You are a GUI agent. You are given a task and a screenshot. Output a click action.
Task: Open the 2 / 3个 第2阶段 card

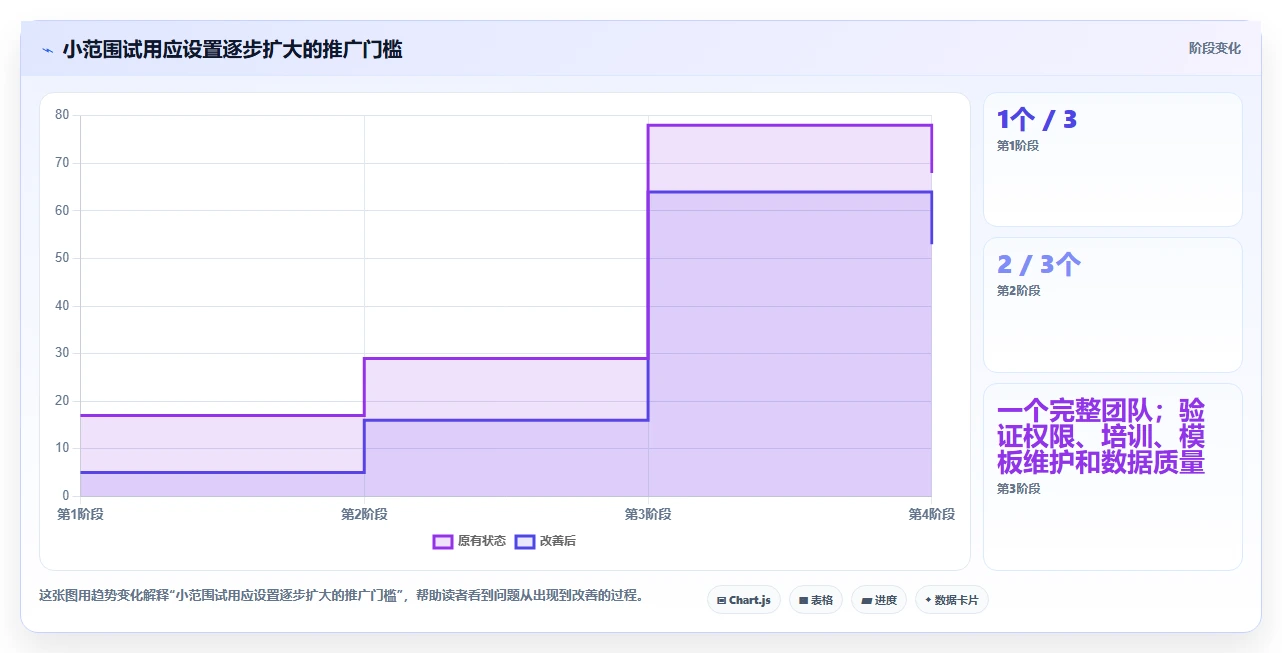pyautogui.click(x=1113, y=305)
